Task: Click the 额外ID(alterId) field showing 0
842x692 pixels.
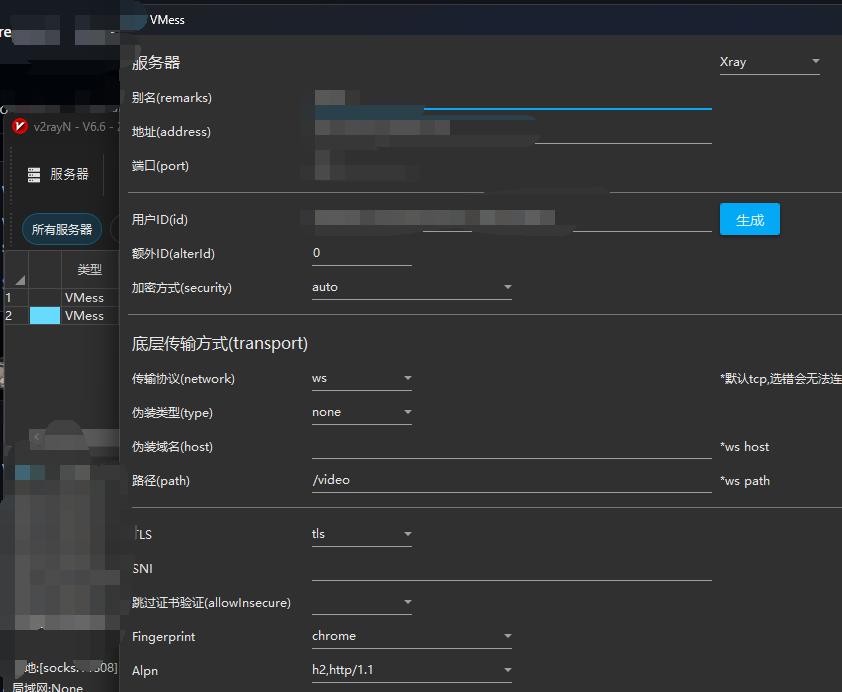Action: pyautogui.click(x=360, y=253)
